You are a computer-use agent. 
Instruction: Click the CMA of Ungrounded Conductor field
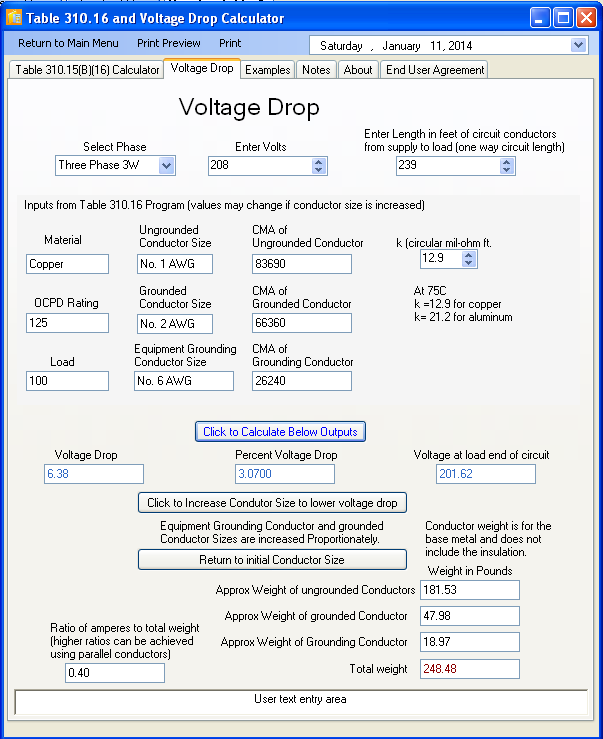point(302,264)
